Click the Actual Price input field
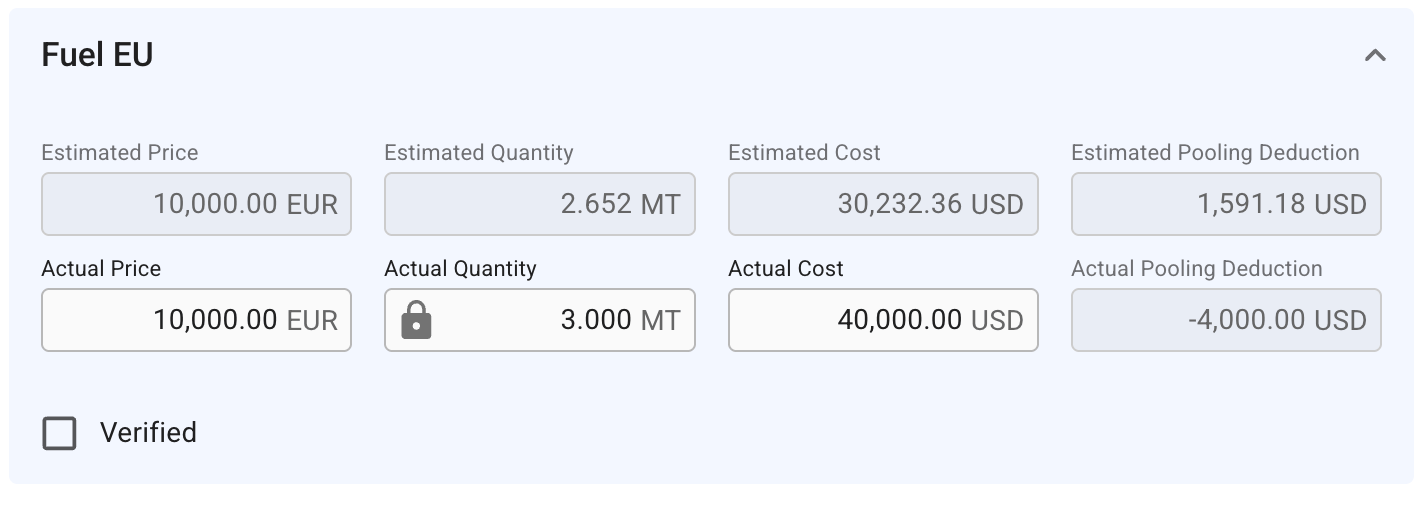Viewport: 1422px width, 514px height. (x=196, y=320)
